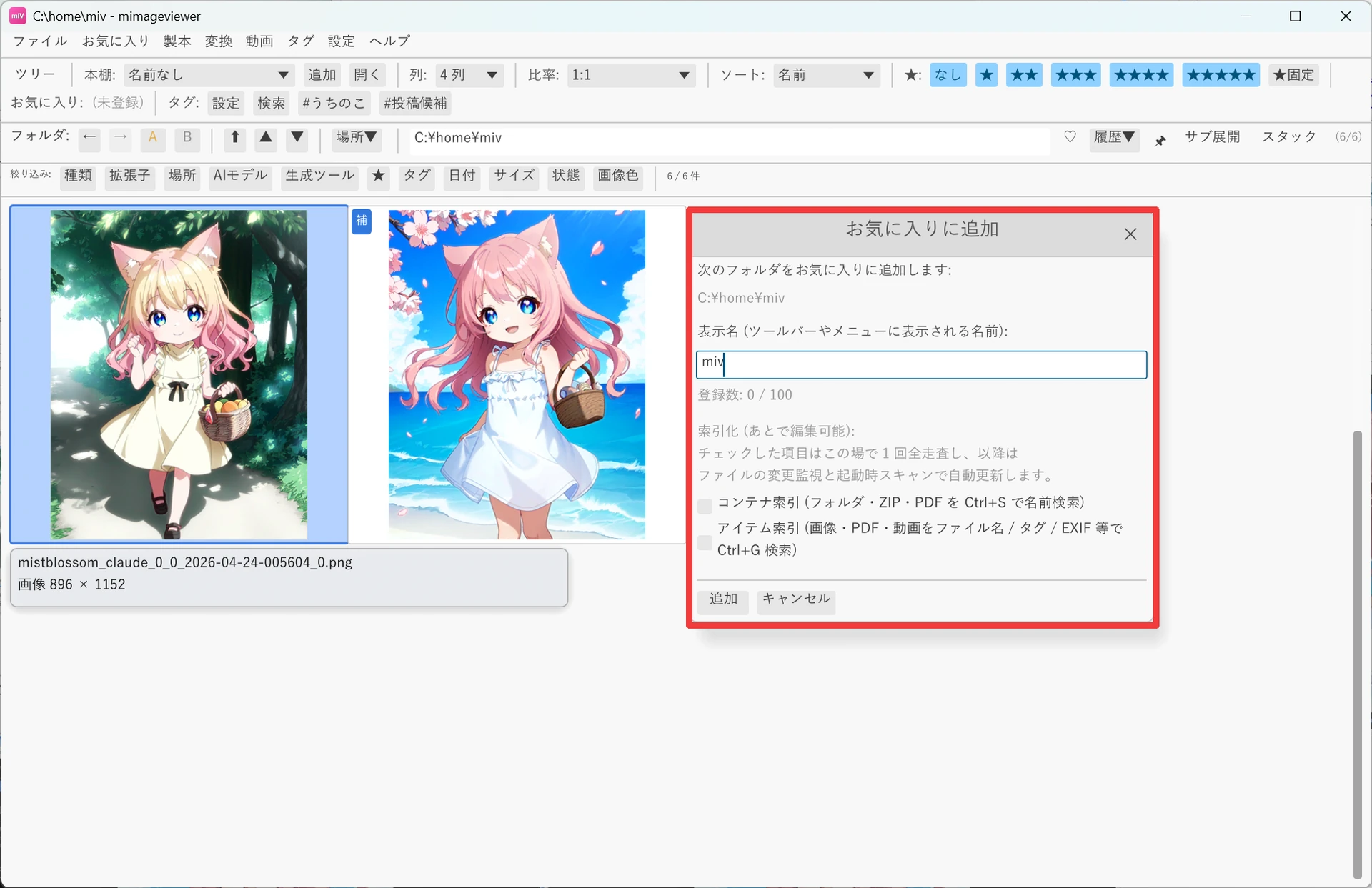Filter by star rating icon
1372x888 pixels.
379,176
